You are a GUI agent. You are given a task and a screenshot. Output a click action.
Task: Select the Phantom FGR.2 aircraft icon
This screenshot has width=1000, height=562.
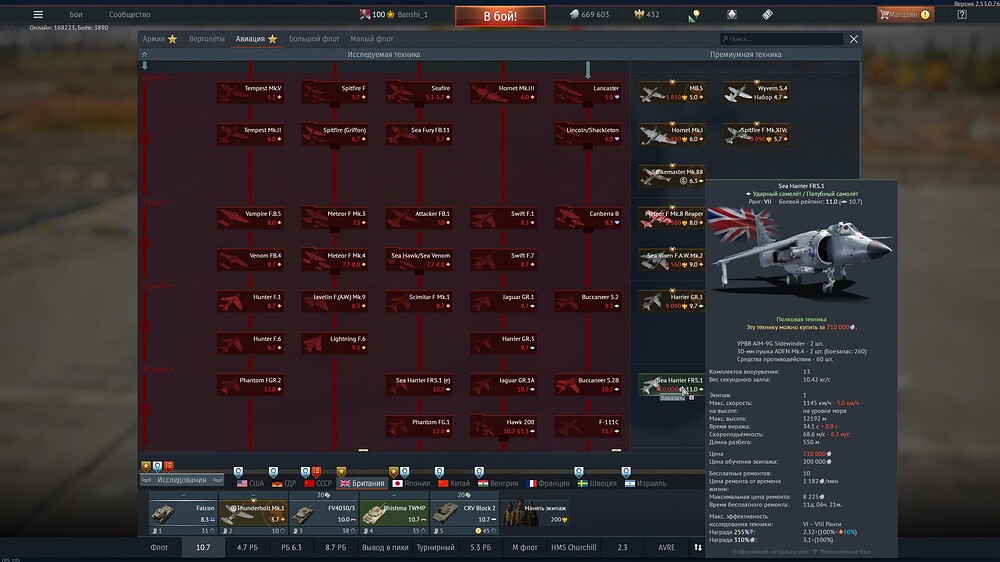point(250,385)
